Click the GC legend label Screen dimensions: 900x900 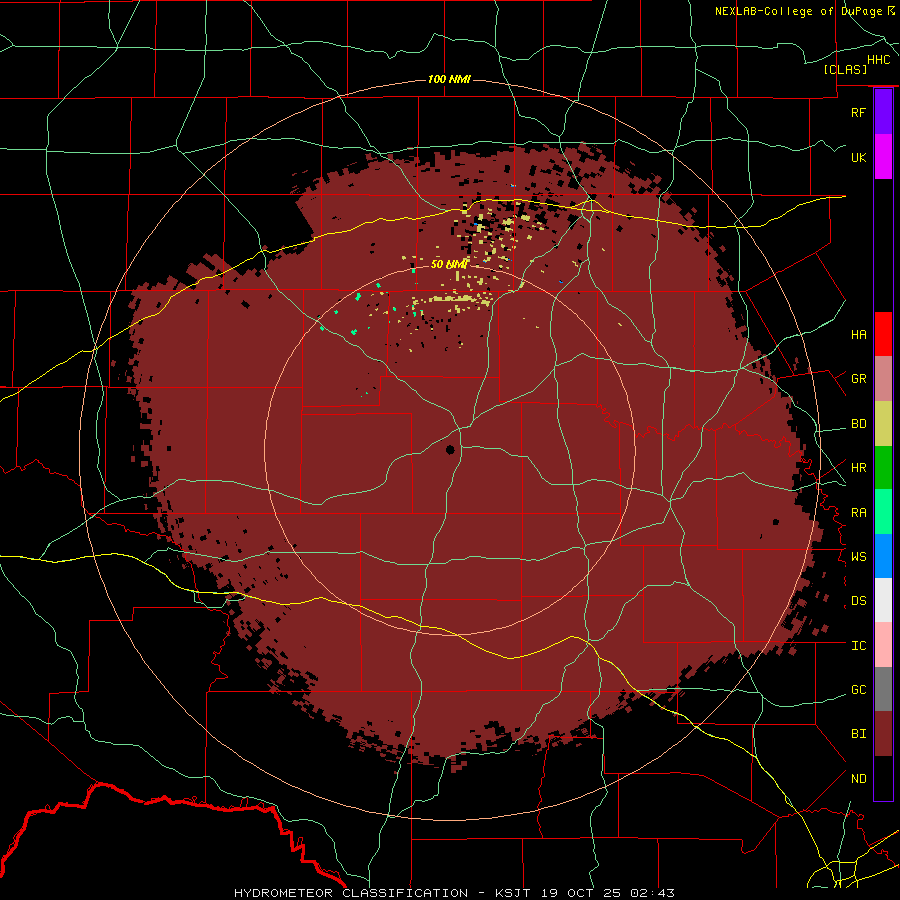[x=858, y=690]
